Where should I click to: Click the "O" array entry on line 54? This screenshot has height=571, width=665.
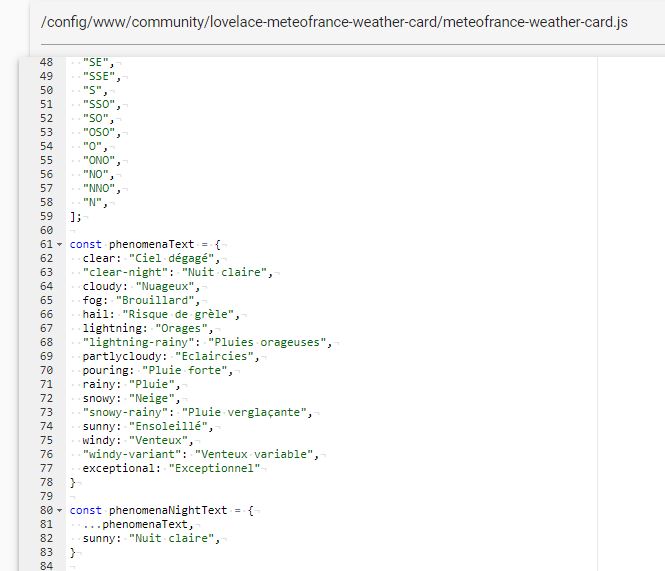tap(92, 146)
